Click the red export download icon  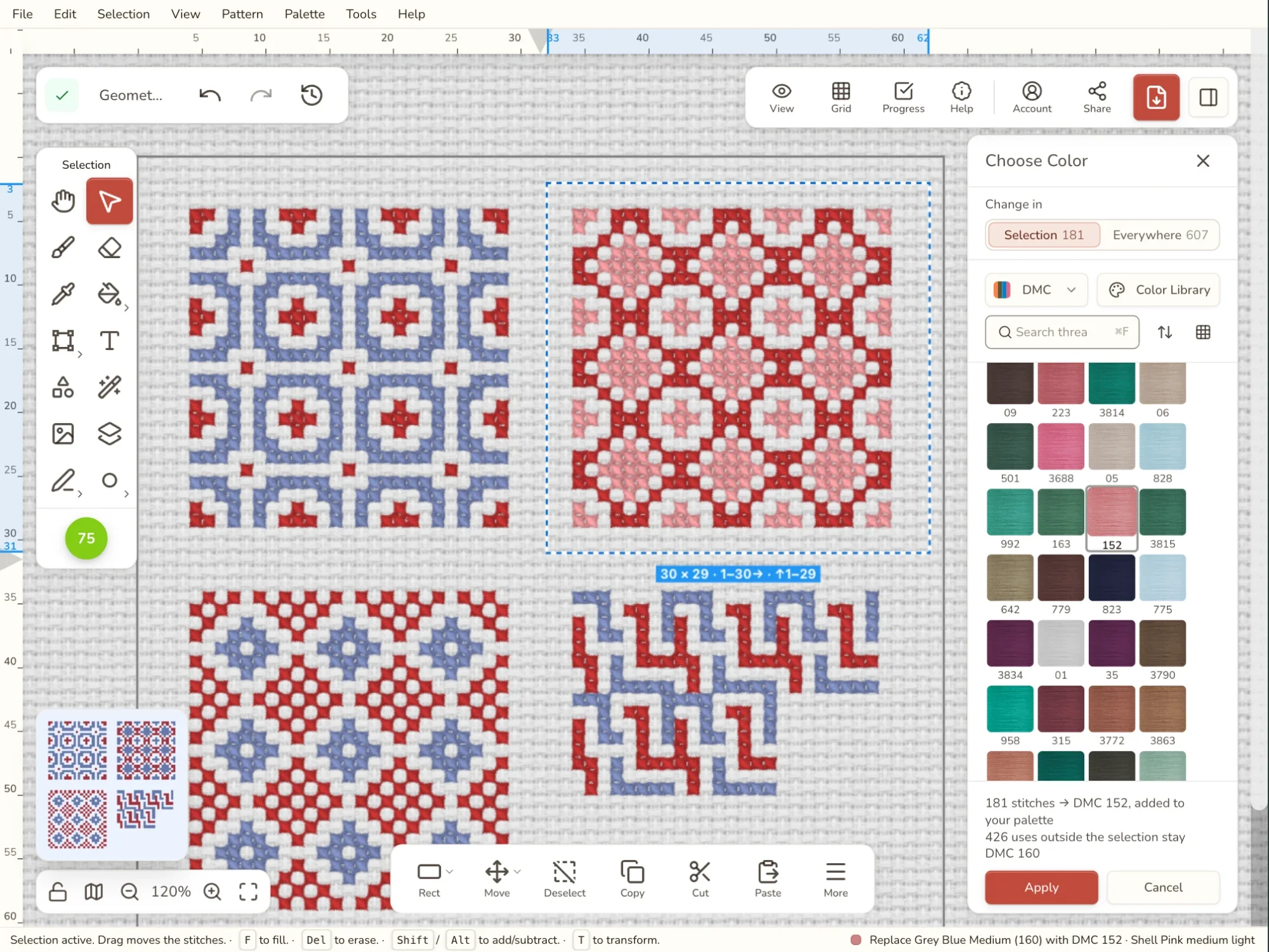(1156, 97)
